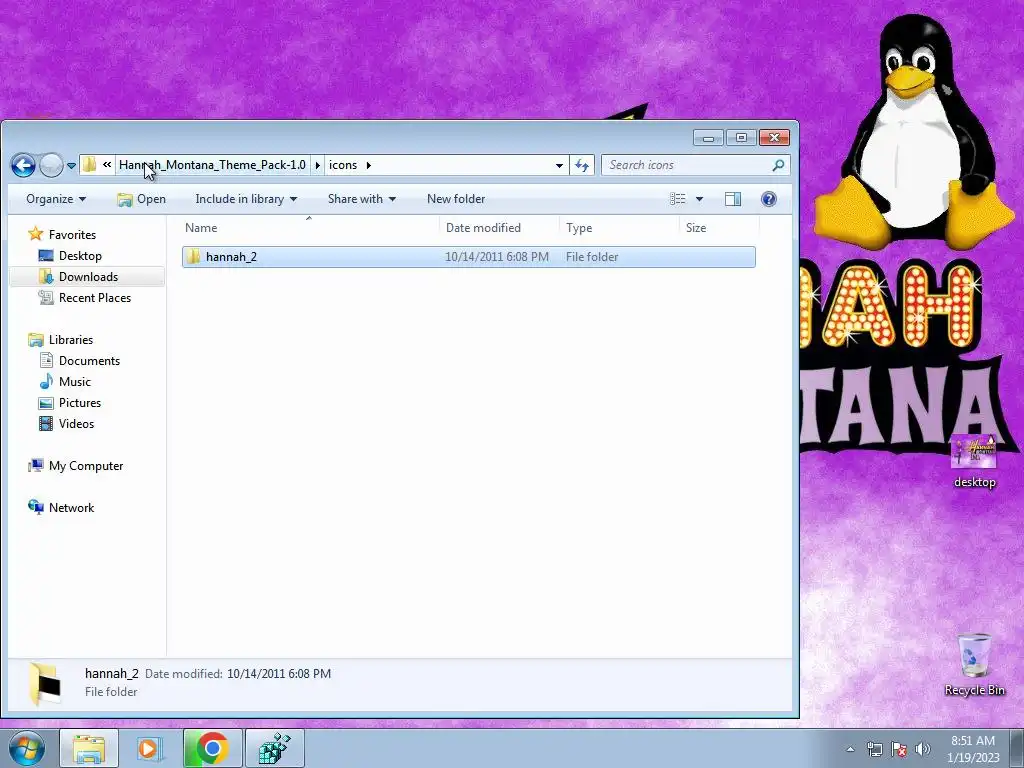Image resolution: width=1024 pixels, height=768 pixels.
Task: Open Include in library menu
Action: pos(246,199)
